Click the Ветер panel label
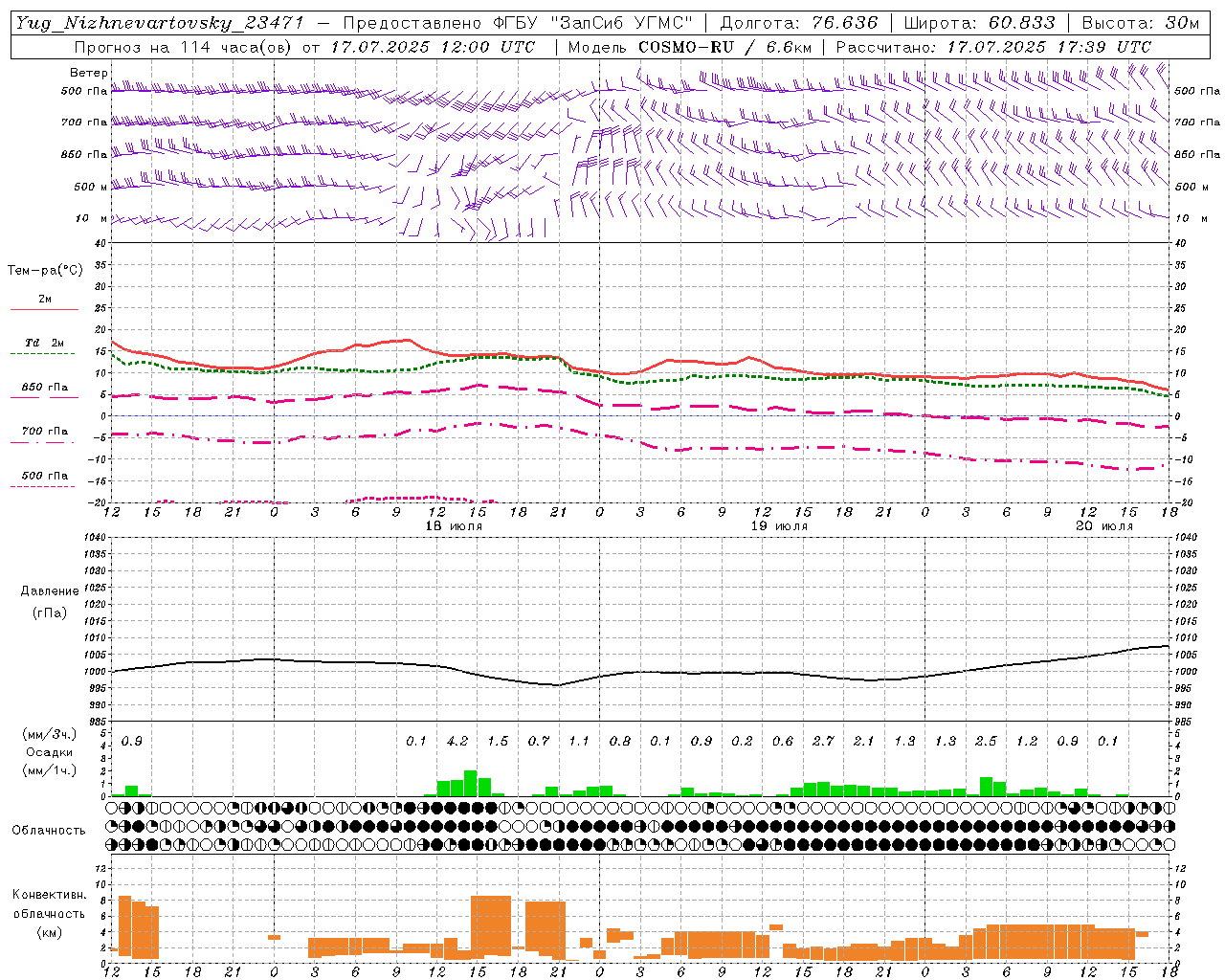This screenshot has width=1225, height=980. coord(89,73)
